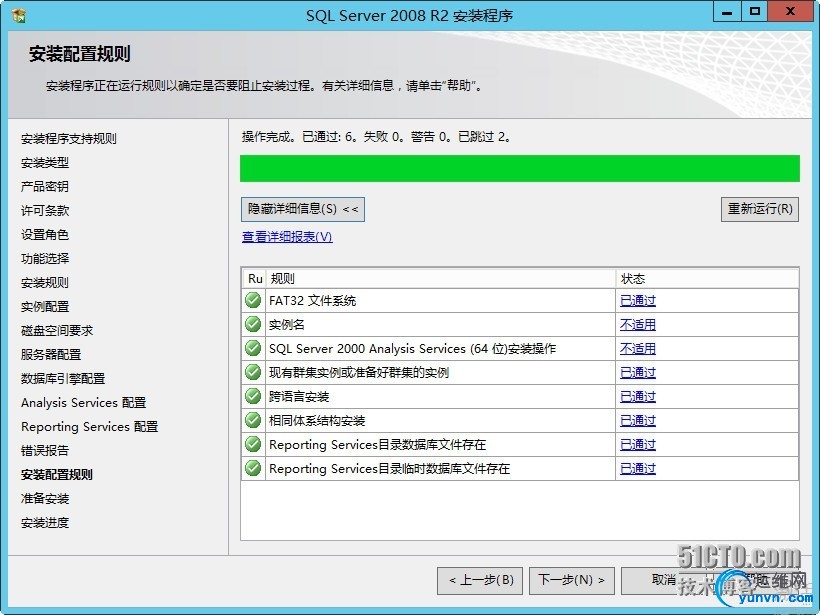The height and width of the screenshot is (615, 820).
Task: Click the SQL Server setup icon in title bar
Action: [x=19, y=16]
